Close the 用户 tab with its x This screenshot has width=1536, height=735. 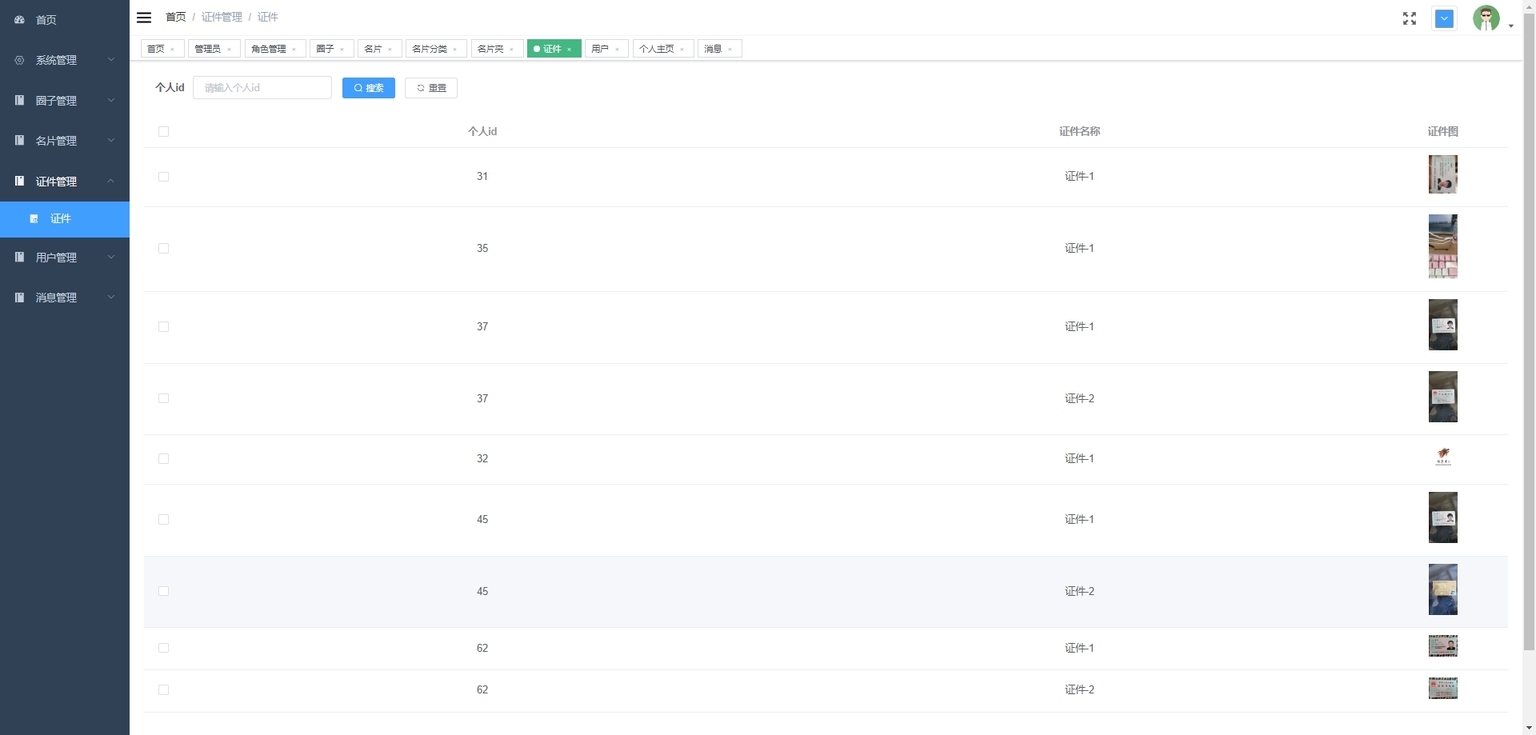click(x=617, y=49)
